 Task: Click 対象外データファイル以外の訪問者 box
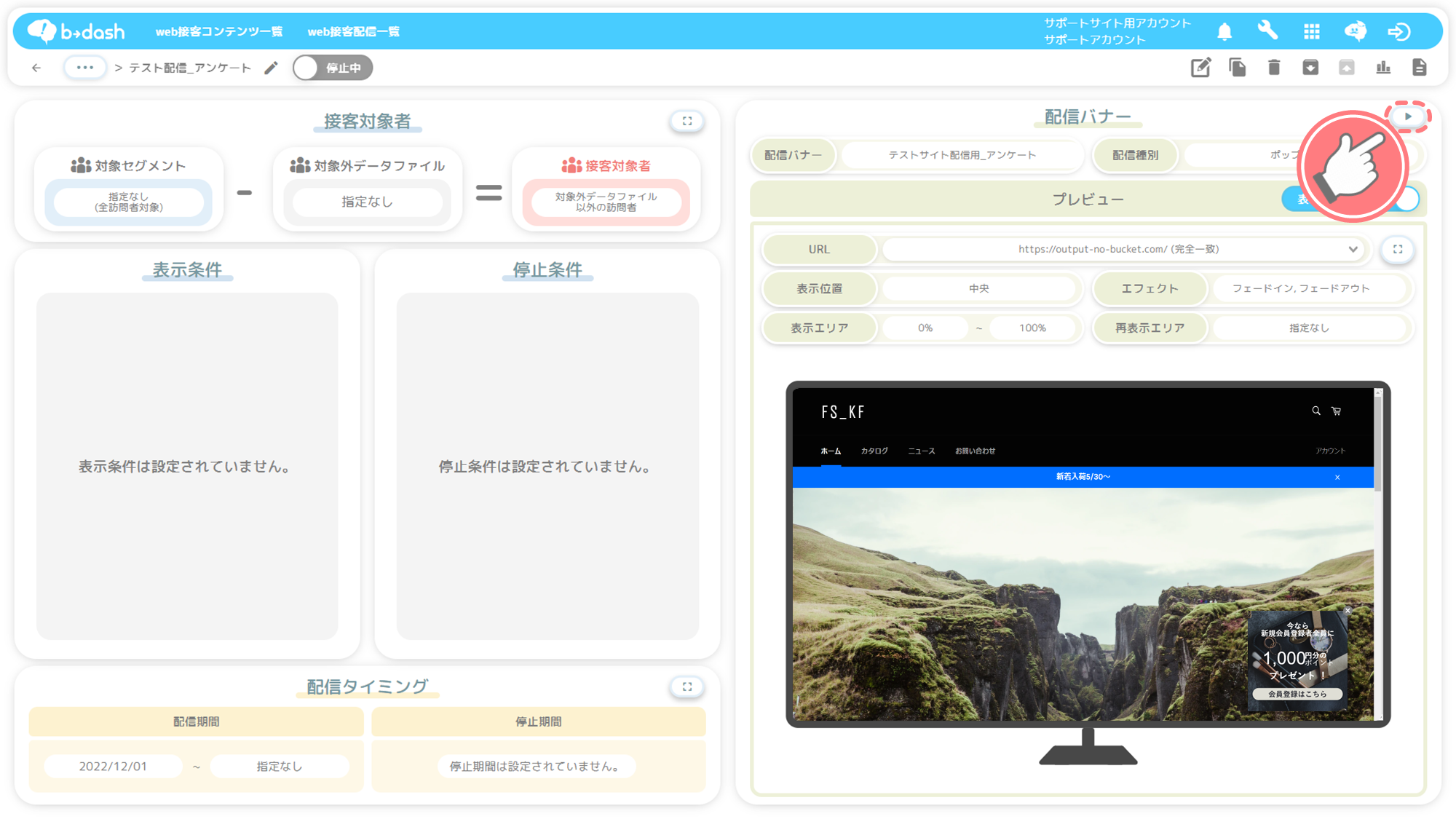[606, 202]
